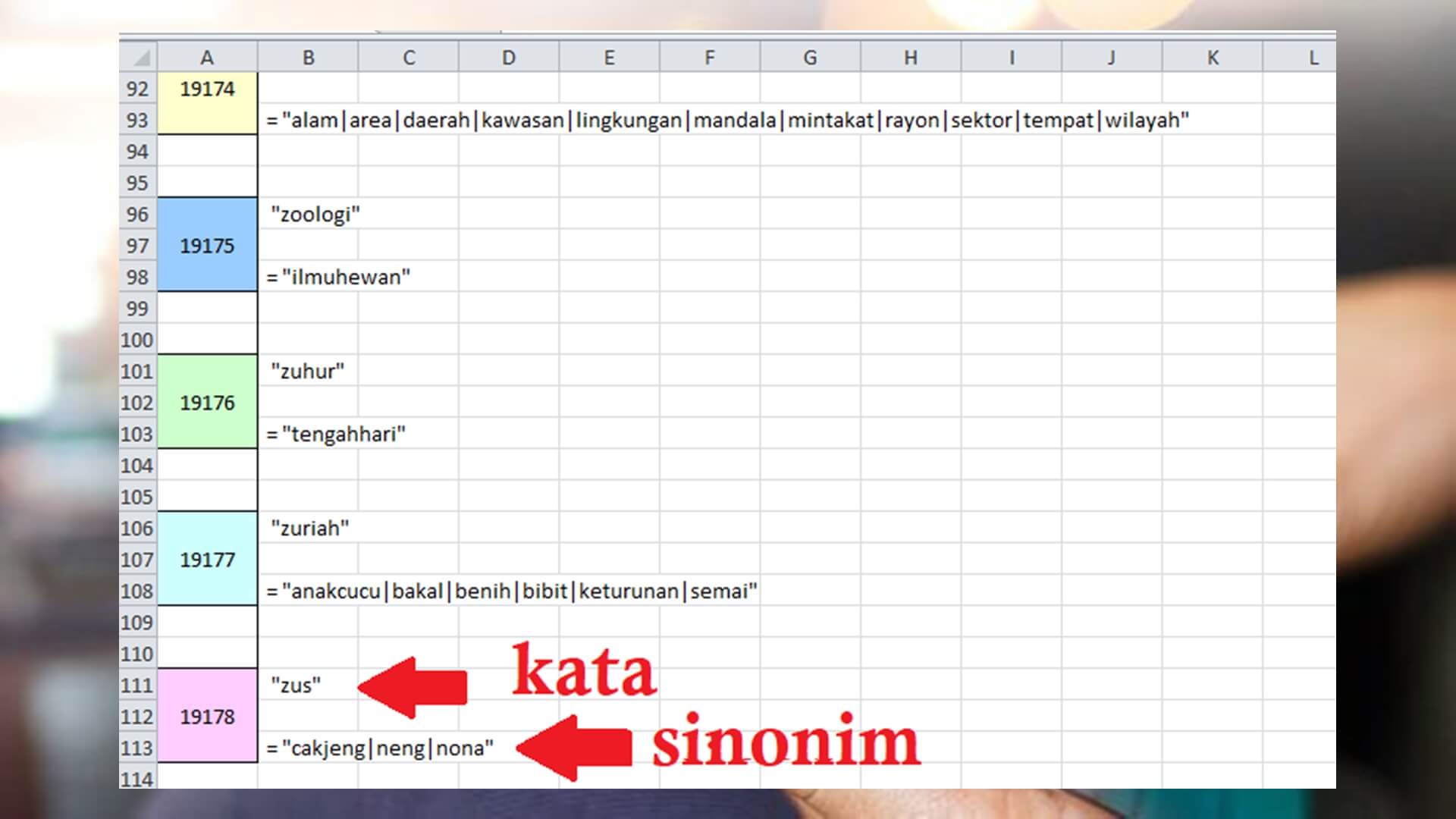Select the green cell containing 19176

pyautogui.click(x=207, y=403)
